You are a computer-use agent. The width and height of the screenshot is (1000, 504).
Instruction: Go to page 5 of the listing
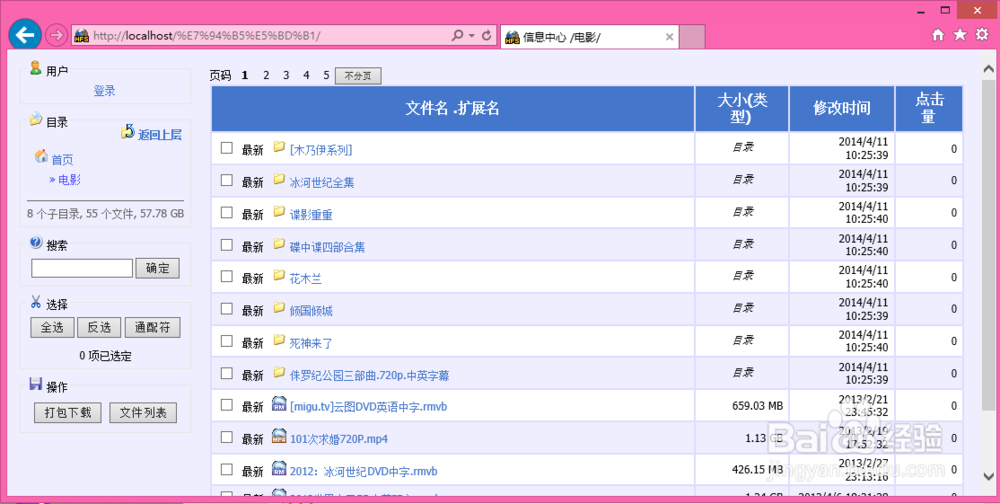click(x=326, y=75)
